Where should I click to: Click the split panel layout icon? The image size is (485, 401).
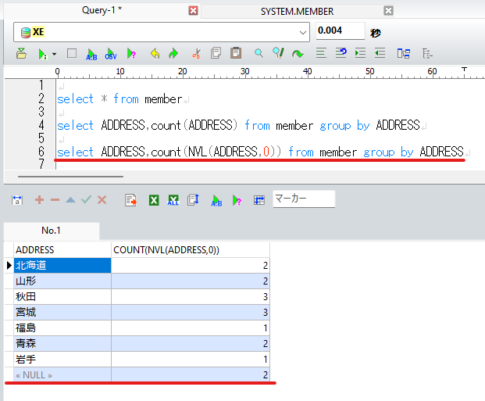(403, 53)
